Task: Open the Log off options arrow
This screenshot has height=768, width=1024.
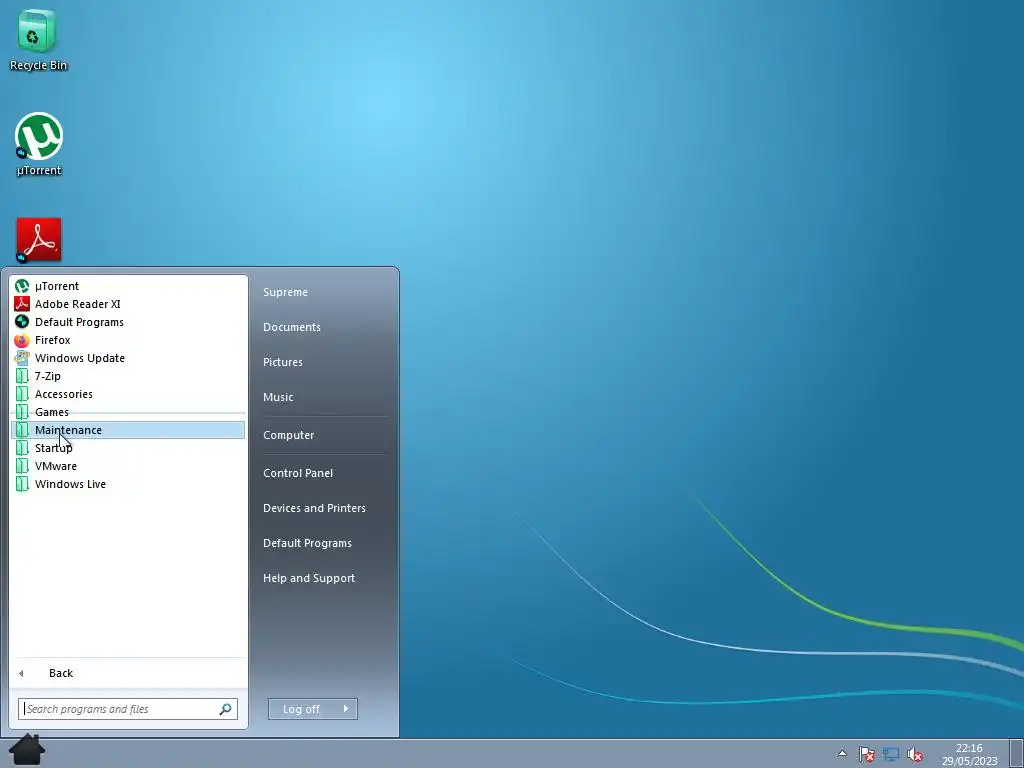Action: [x=346, y=709]
